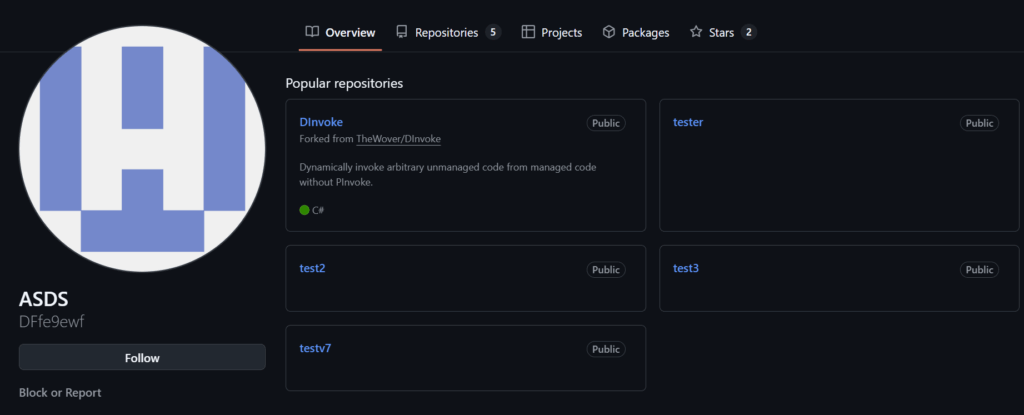Go to the test2 repository
This screenshot has width=1024, height=415.
click(x=312, y=268)
